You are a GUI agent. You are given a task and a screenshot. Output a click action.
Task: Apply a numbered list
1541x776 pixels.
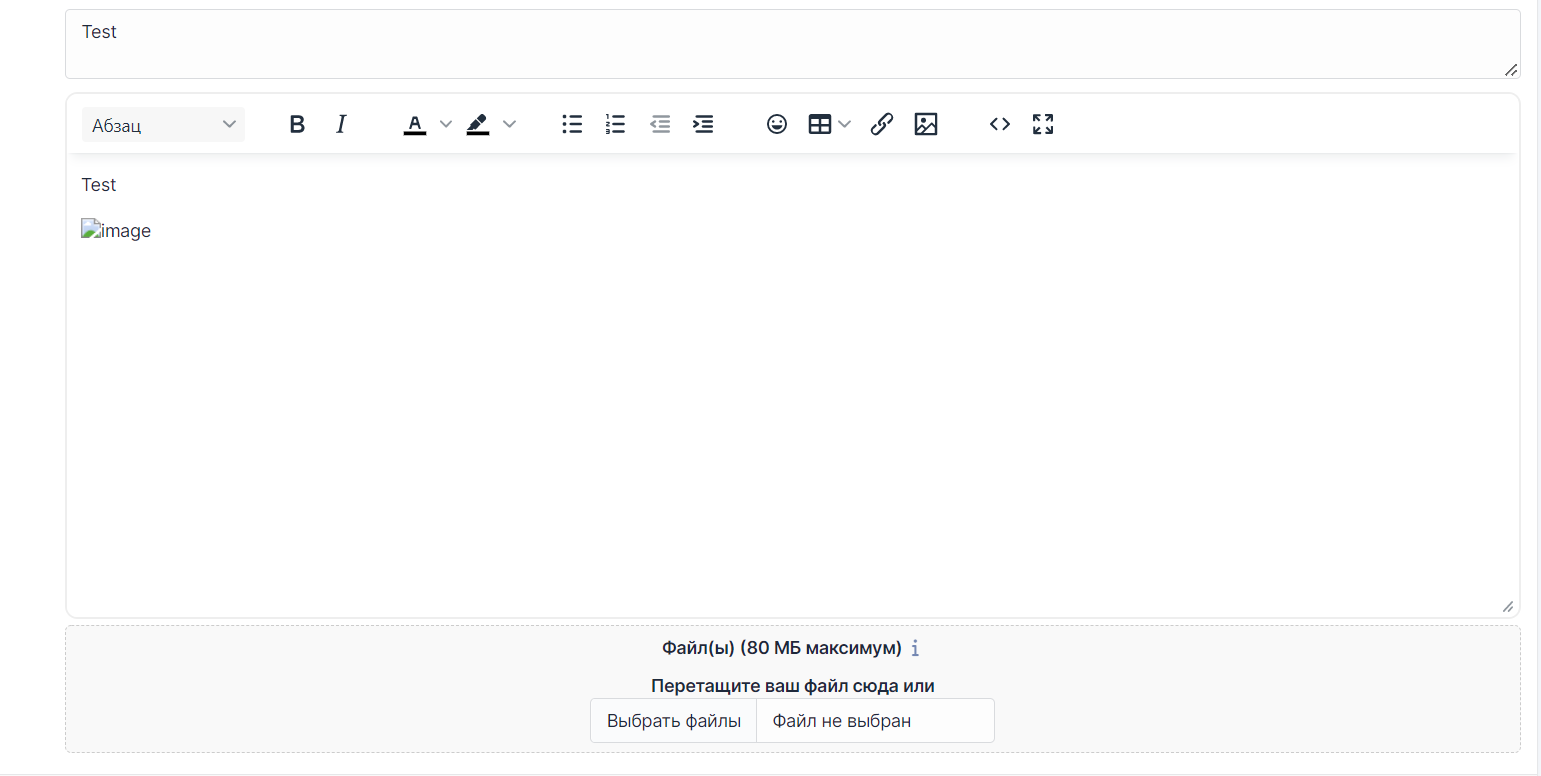[x=615, y=124]
